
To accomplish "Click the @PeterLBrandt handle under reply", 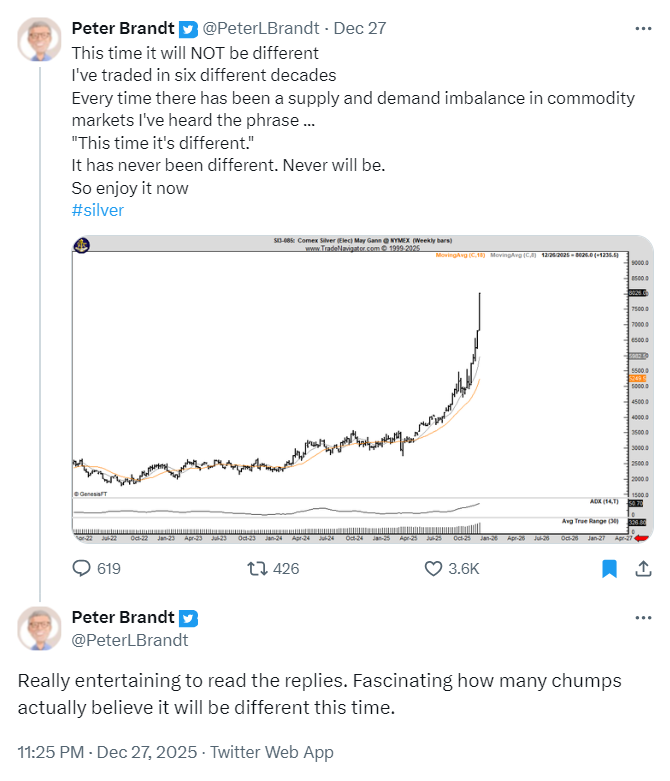I will tap(130, 640).
